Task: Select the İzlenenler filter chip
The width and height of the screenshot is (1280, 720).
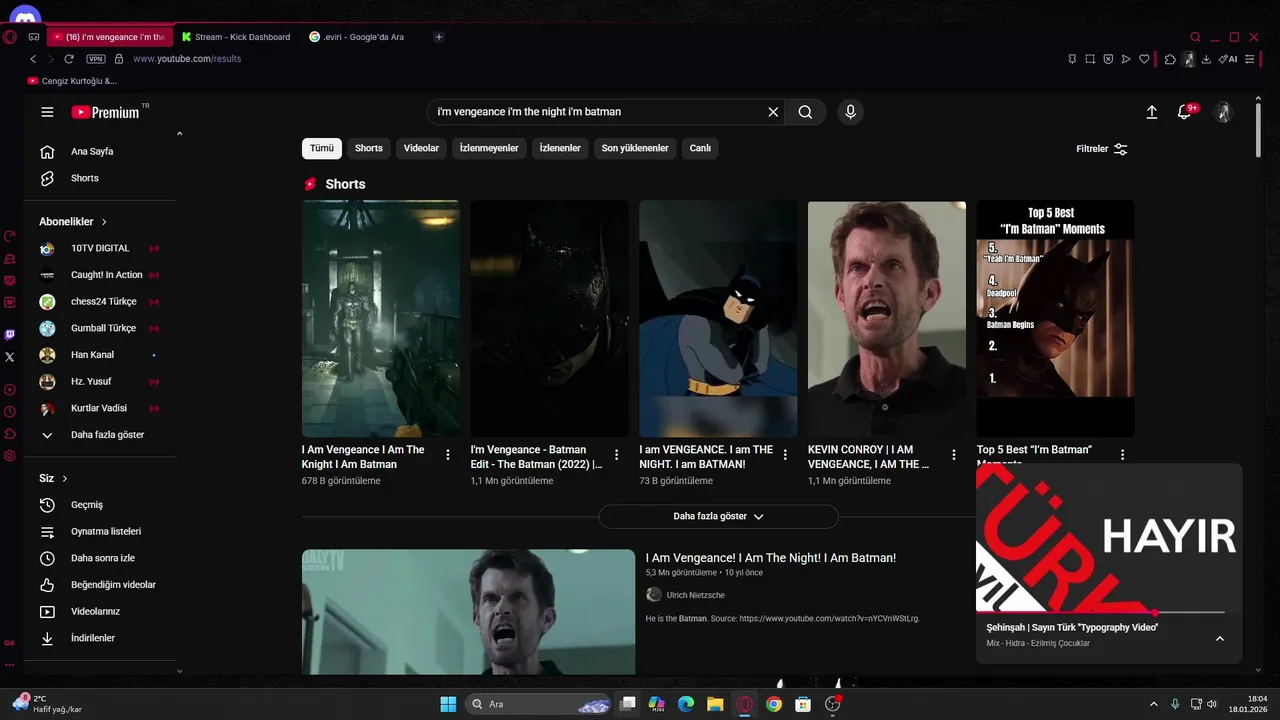Action: [x=560, y=148]
